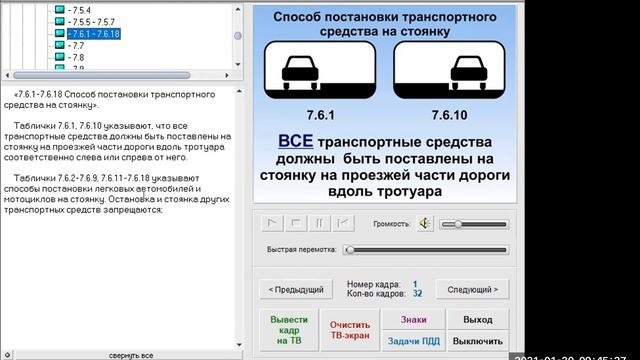Click the slide icon beside 7.6.1 - 7.6.18
The width and height of the screenshot is (640, 360).
point(60,33)
